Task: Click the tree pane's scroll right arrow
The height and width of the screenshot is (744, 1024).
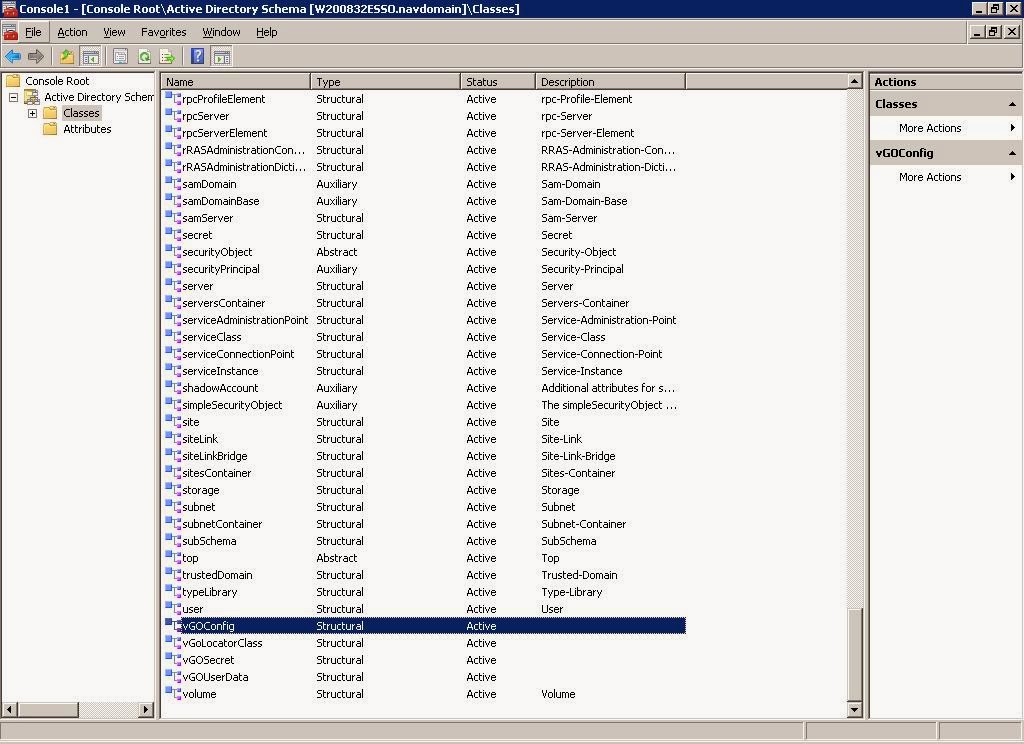Action: tap(146, 709)
